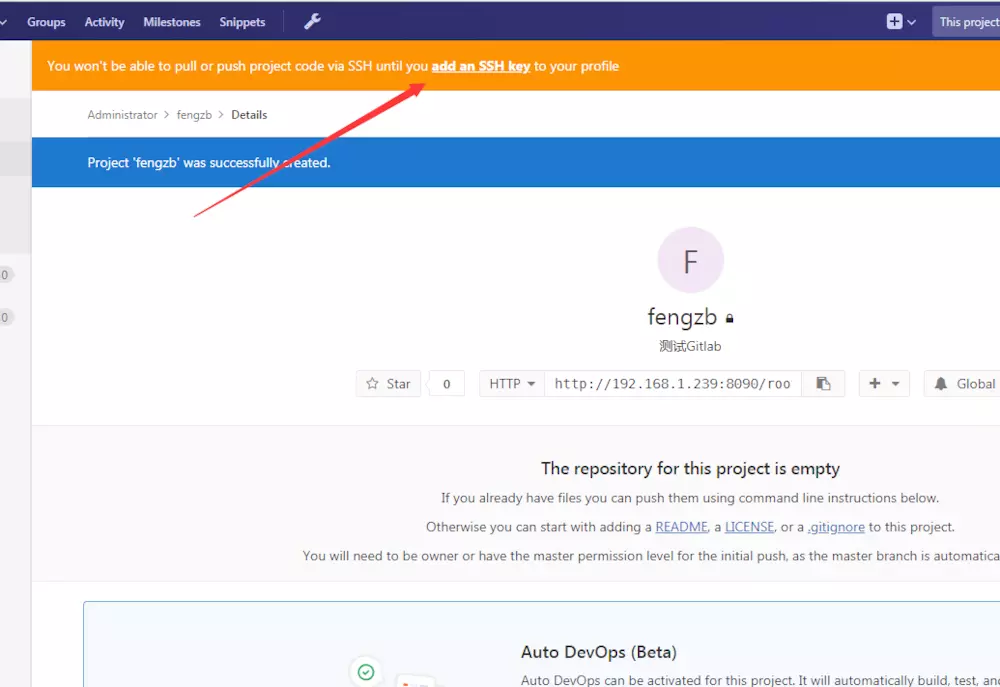
Task: Click the project avatar letter F
Action: coord(690,261)
